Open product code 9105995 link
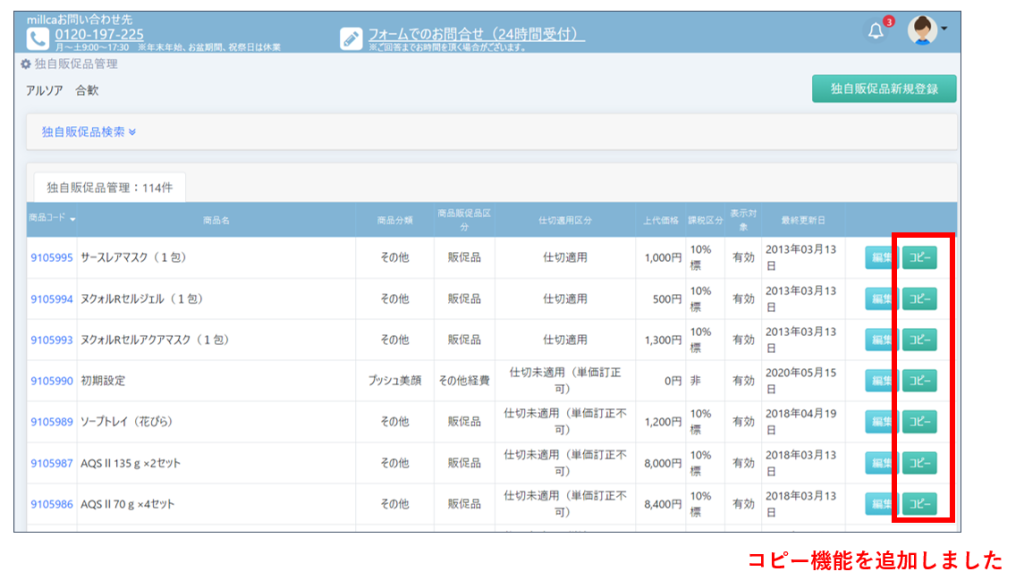Screen dimensions: 1024x580 [51, 257]
